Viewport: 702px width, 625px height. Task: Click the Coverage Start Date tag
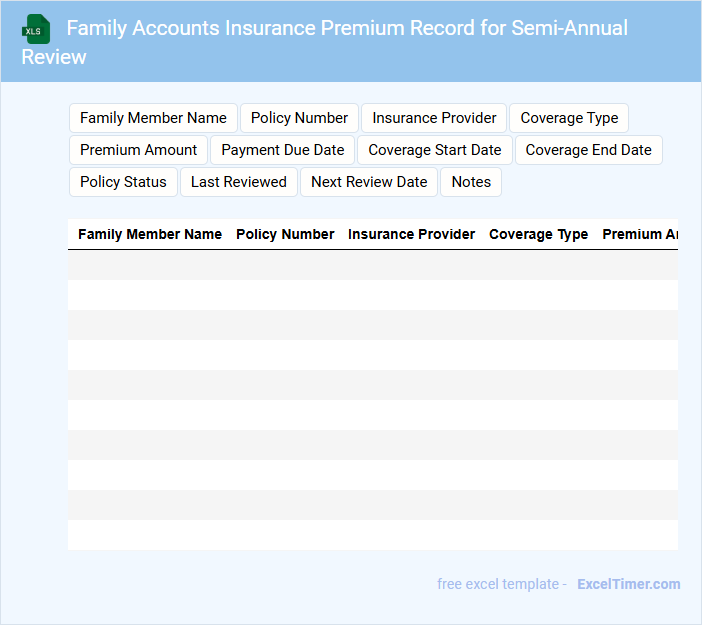point(435,150)
